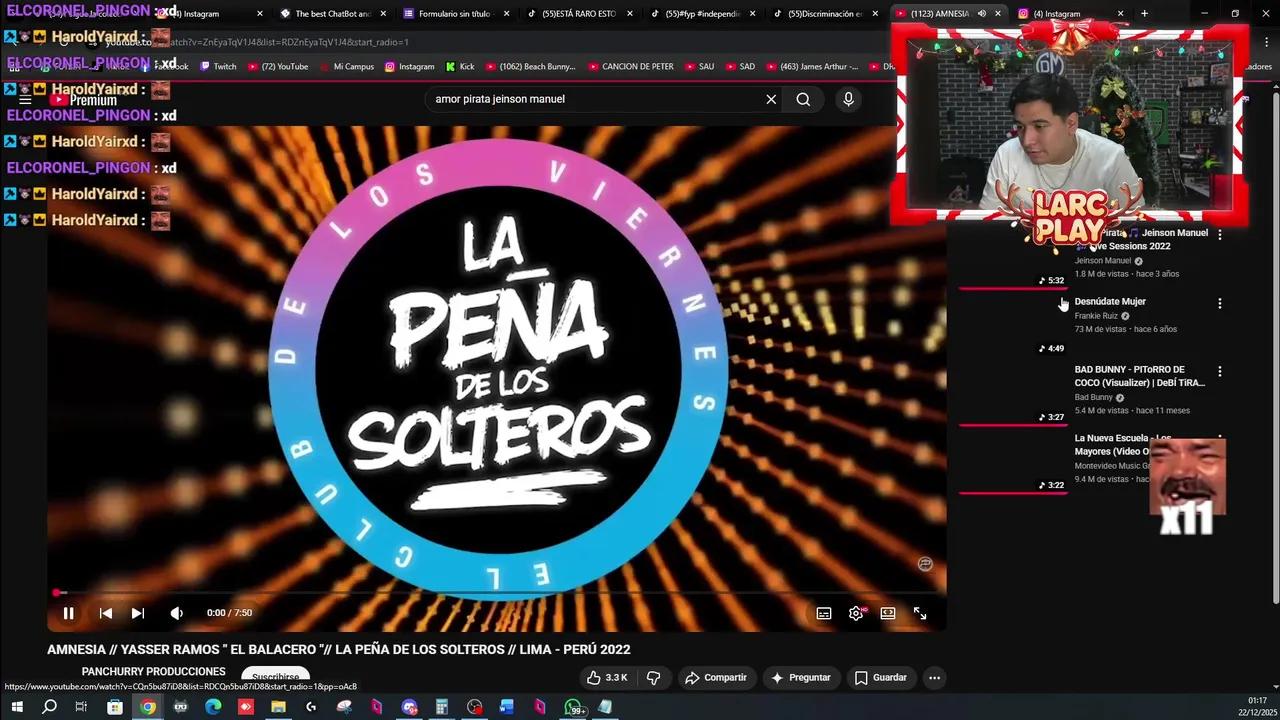
Task: Open the player settings gear menu
Action: click(856, 612)
